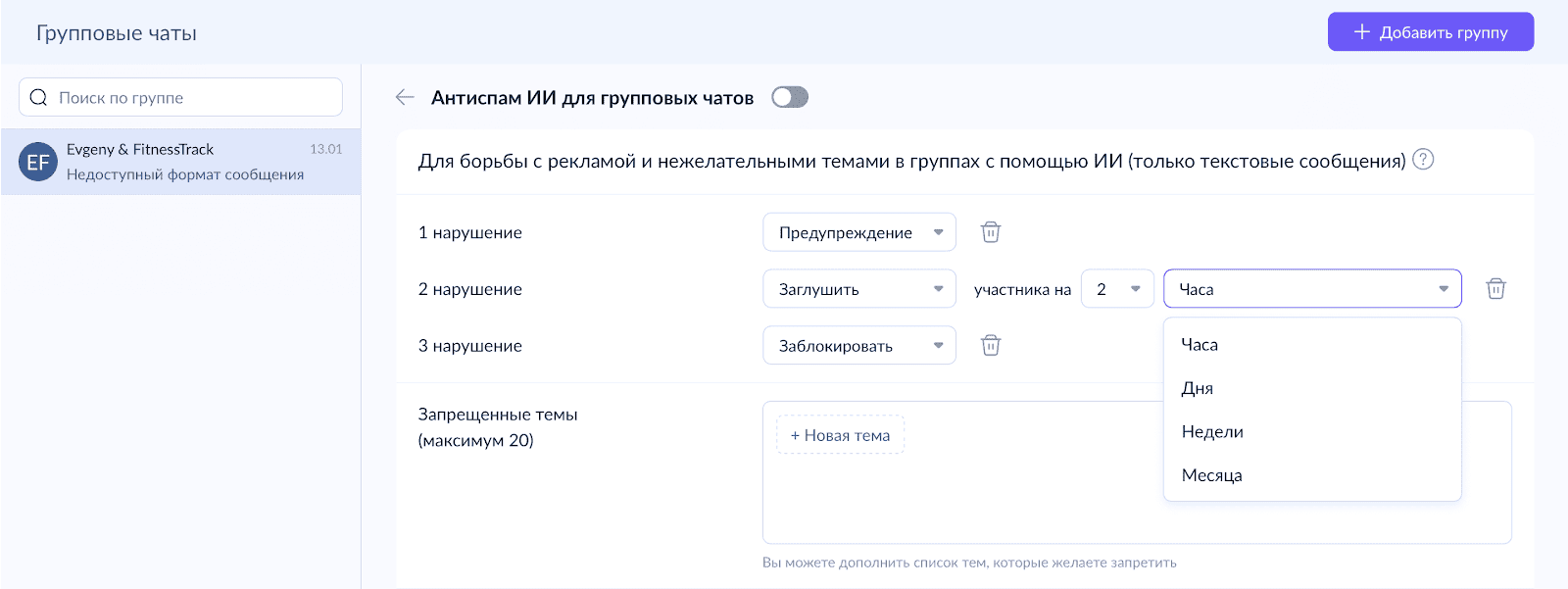
Task: Remove 3 нарушение rule with trash icon
Action: (991, 345)
